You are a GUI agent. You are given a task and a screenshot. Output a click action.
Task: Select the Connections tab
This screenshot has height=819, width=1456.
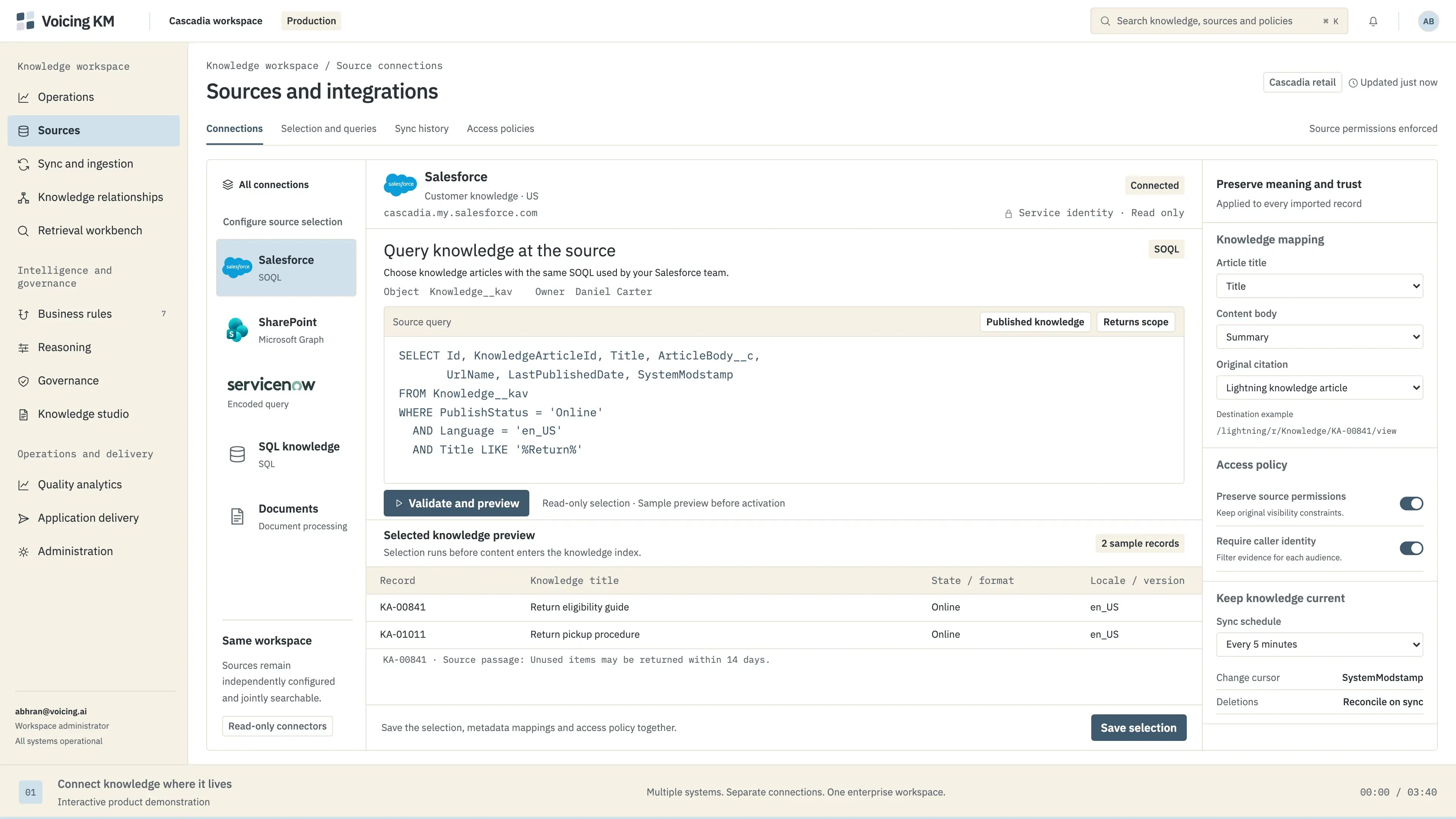tap(235, 129)
